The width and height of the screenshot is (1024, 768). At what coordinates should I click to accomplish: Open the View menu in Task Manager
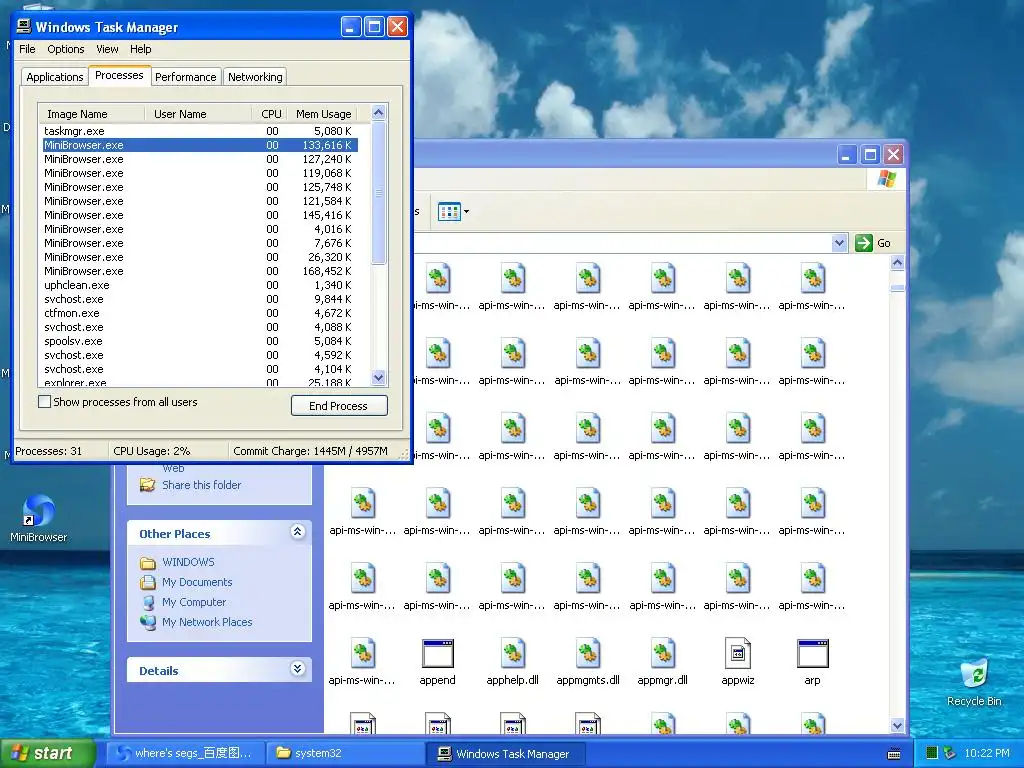pyautogui.click(x=107, y=49)
